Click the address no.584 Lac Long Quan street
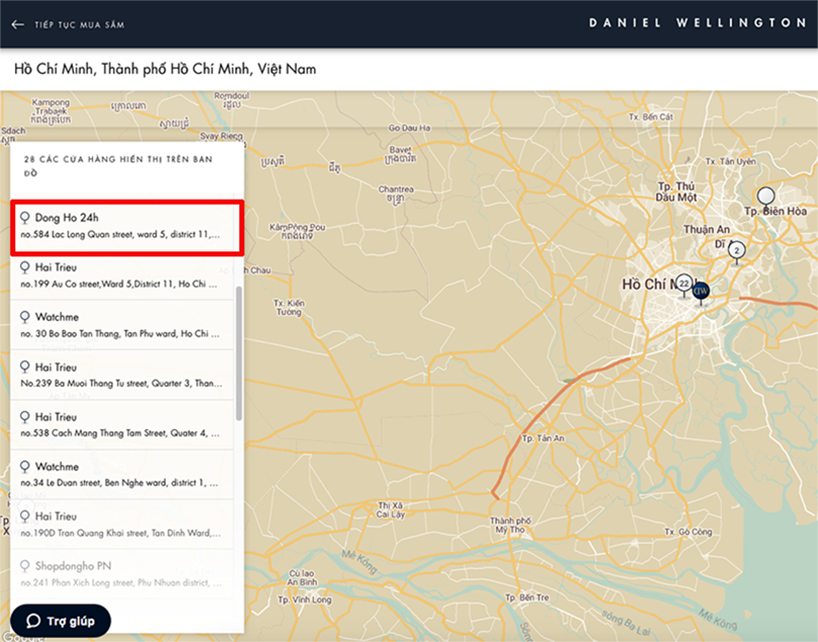Viewport: 818px width, 642px height. 121,235
